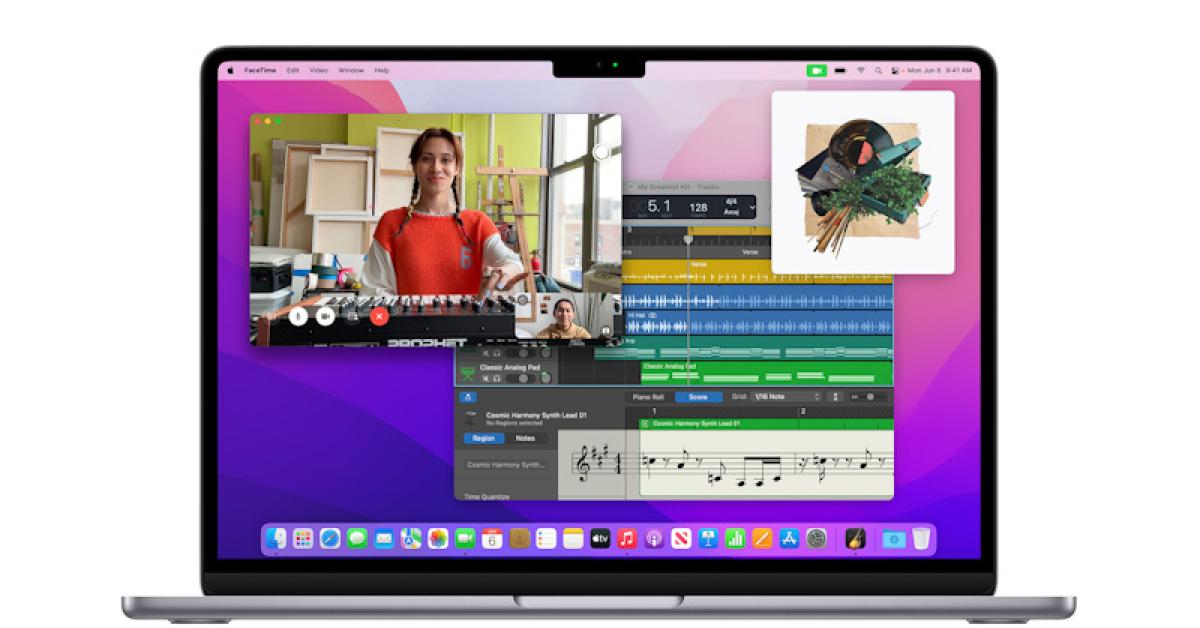Click share screen button in FaceTime
The height and width of the screenshot is (628, 1200).
353,315
